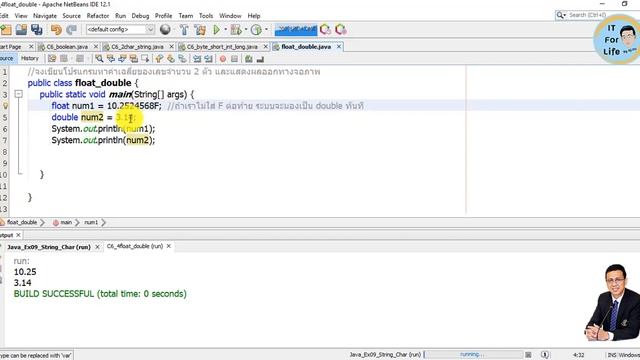Click Find Next Occurrence icon

click(122, 59)
